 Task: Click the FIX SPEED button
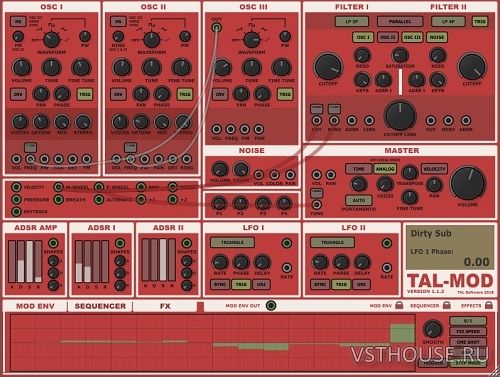point(468,332)
